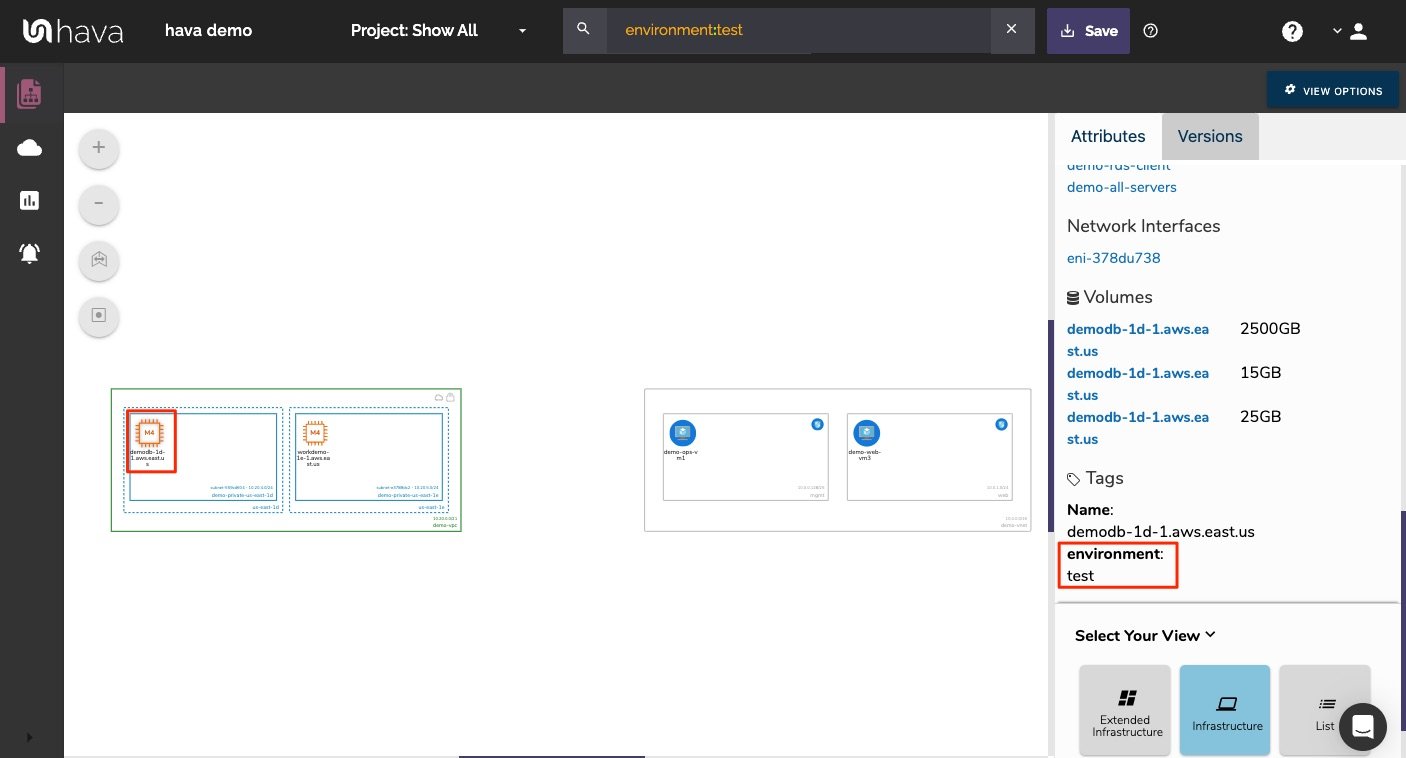Select the Extended Infrastructure view
Image resolution: width=1406 pixels, height=758 pixels.
point(1125,711)
